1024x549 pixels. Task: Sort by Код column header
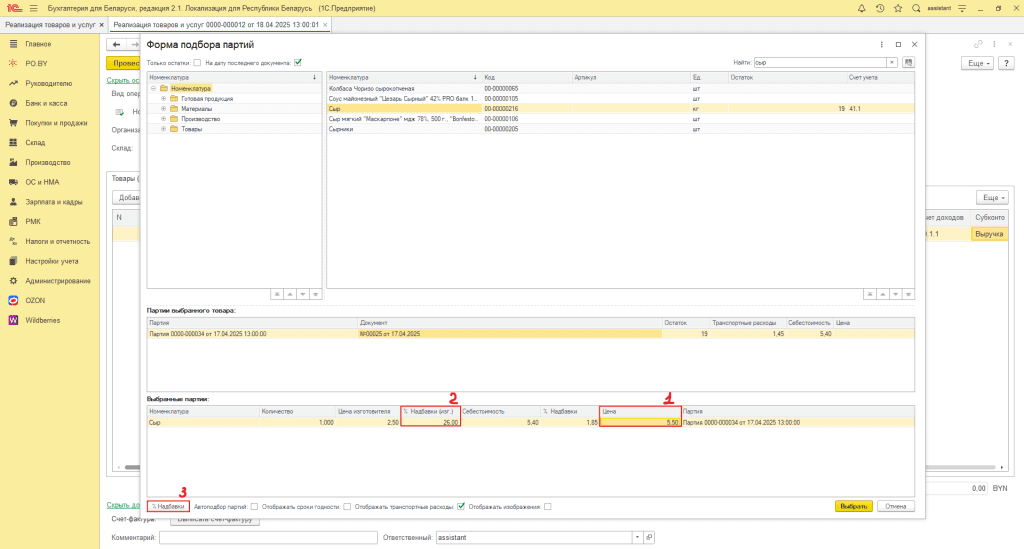[x=527, y=78]
